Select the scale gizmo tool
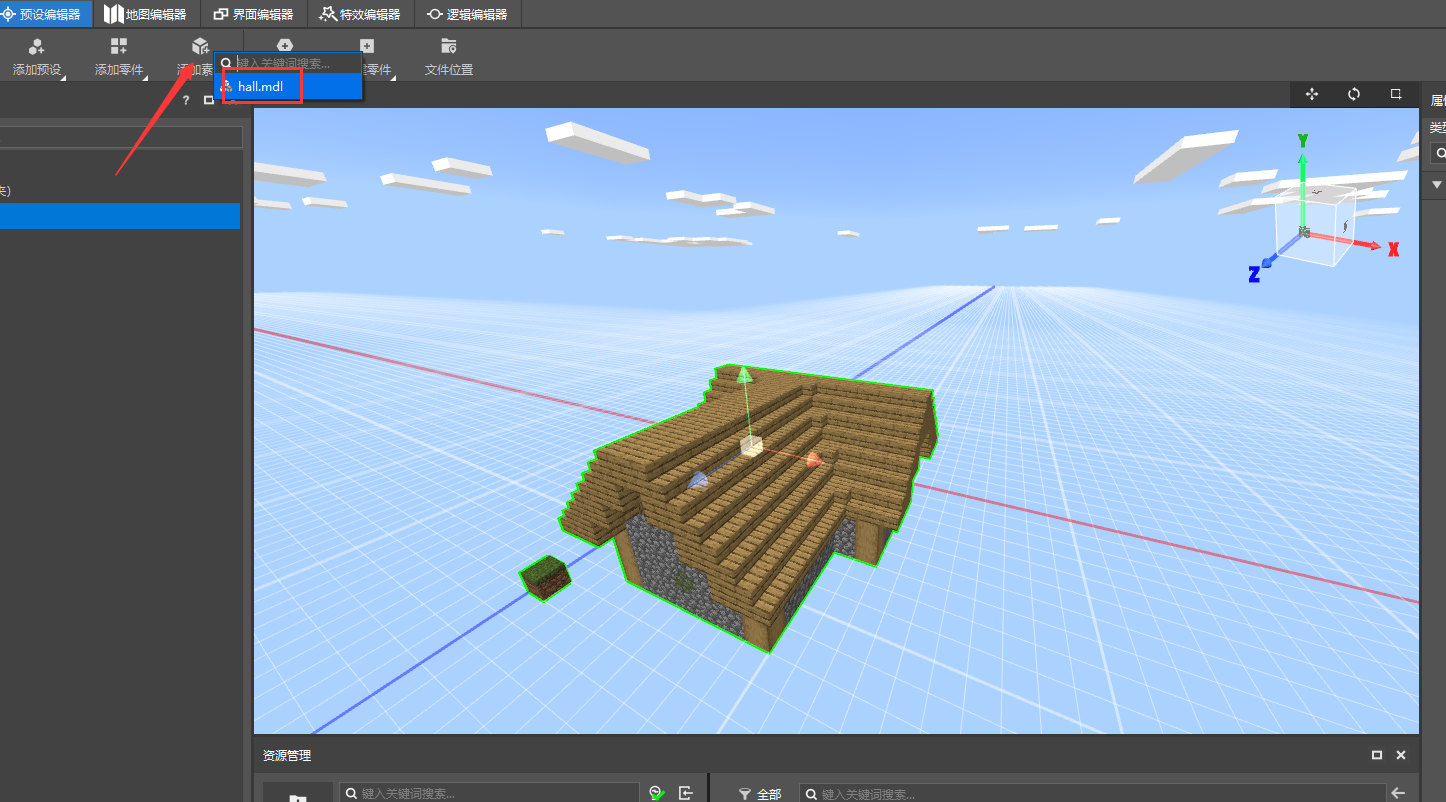This screenshot has height=802, width=1446. point(1396,94)
